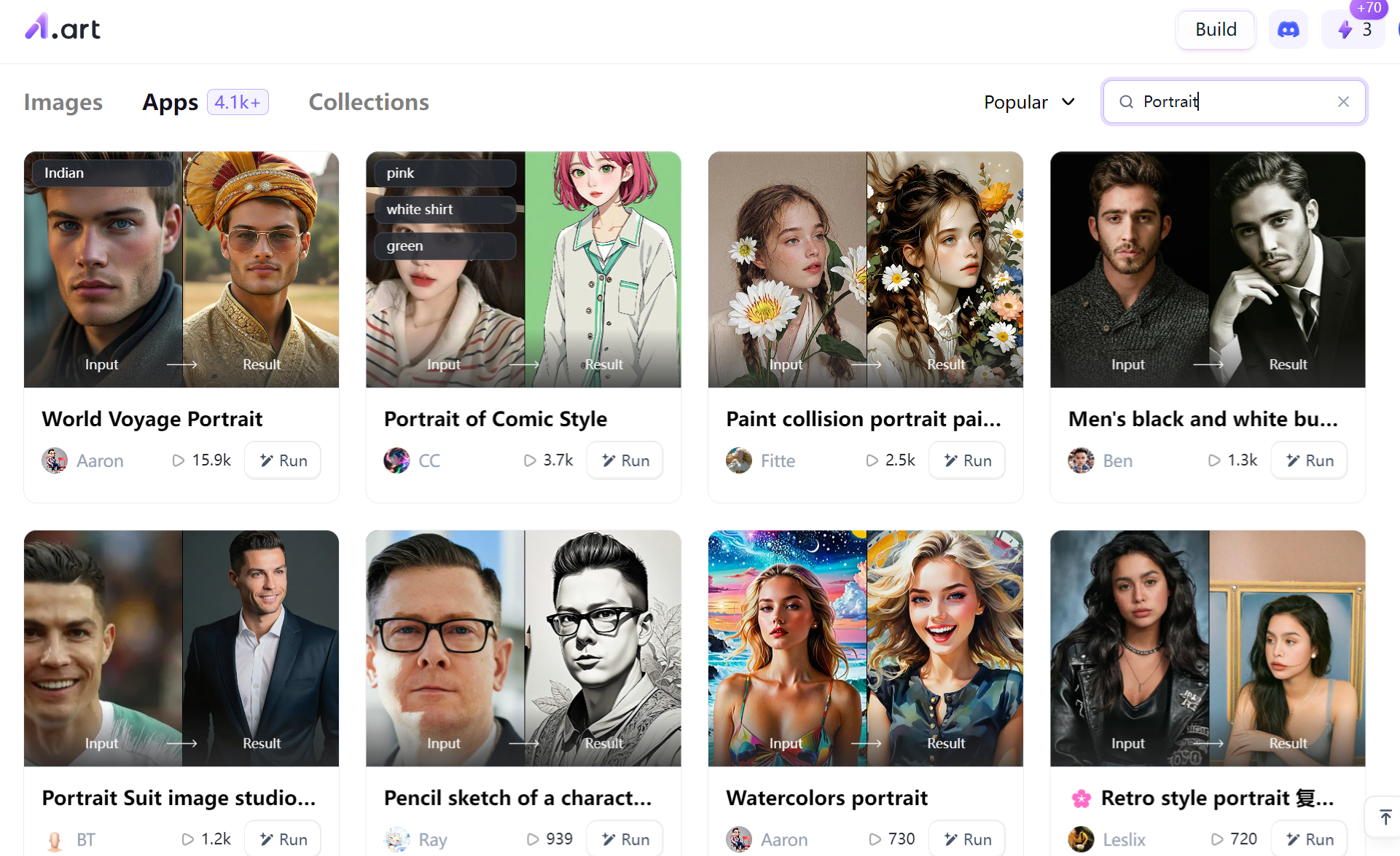
Task: Run the Watercolors portrait app
Action: (x=967, y=839)
